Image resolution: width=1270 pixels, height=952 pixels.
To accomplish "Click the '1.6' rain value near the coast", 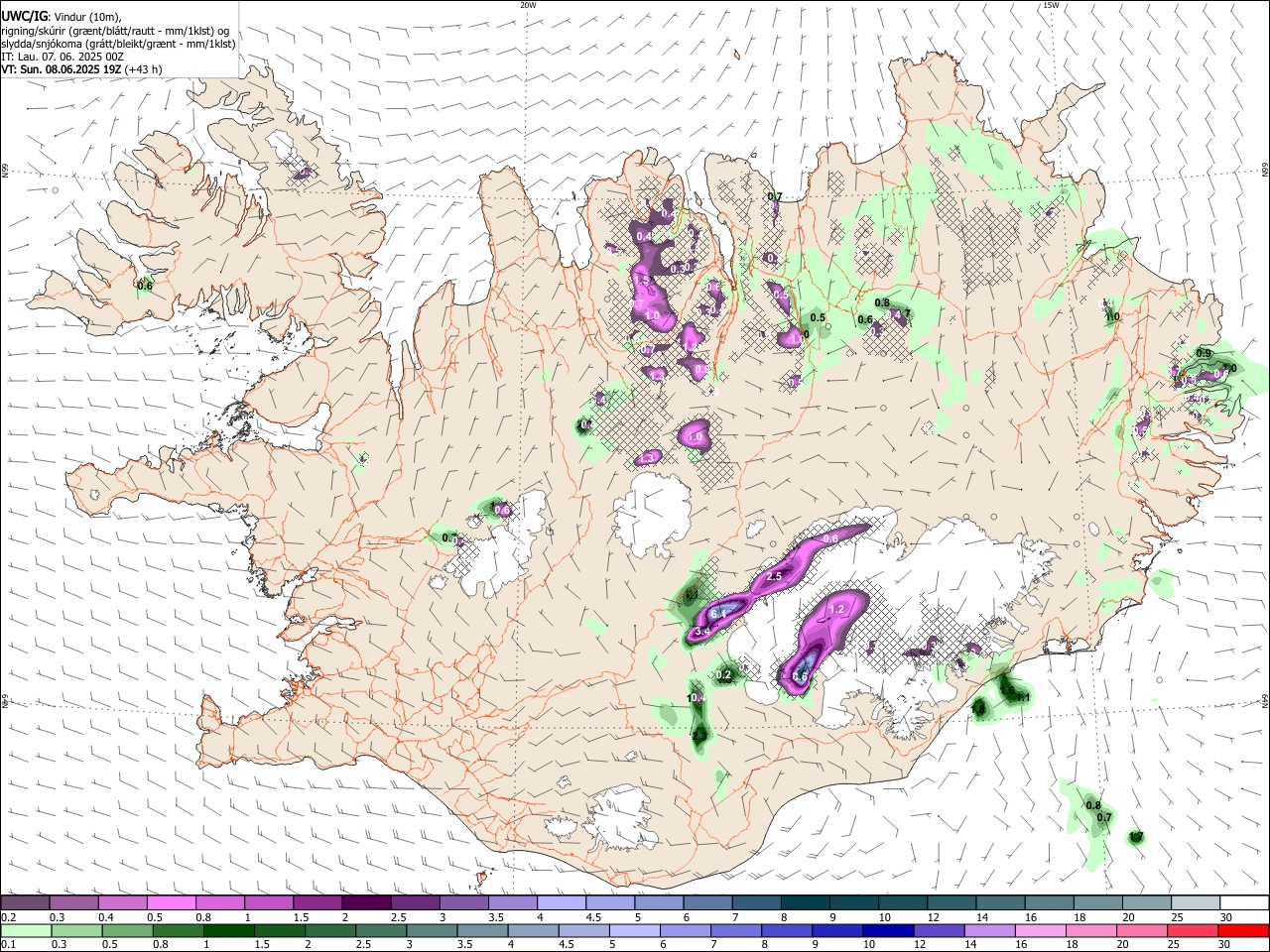I will [x=1007, y=689].
